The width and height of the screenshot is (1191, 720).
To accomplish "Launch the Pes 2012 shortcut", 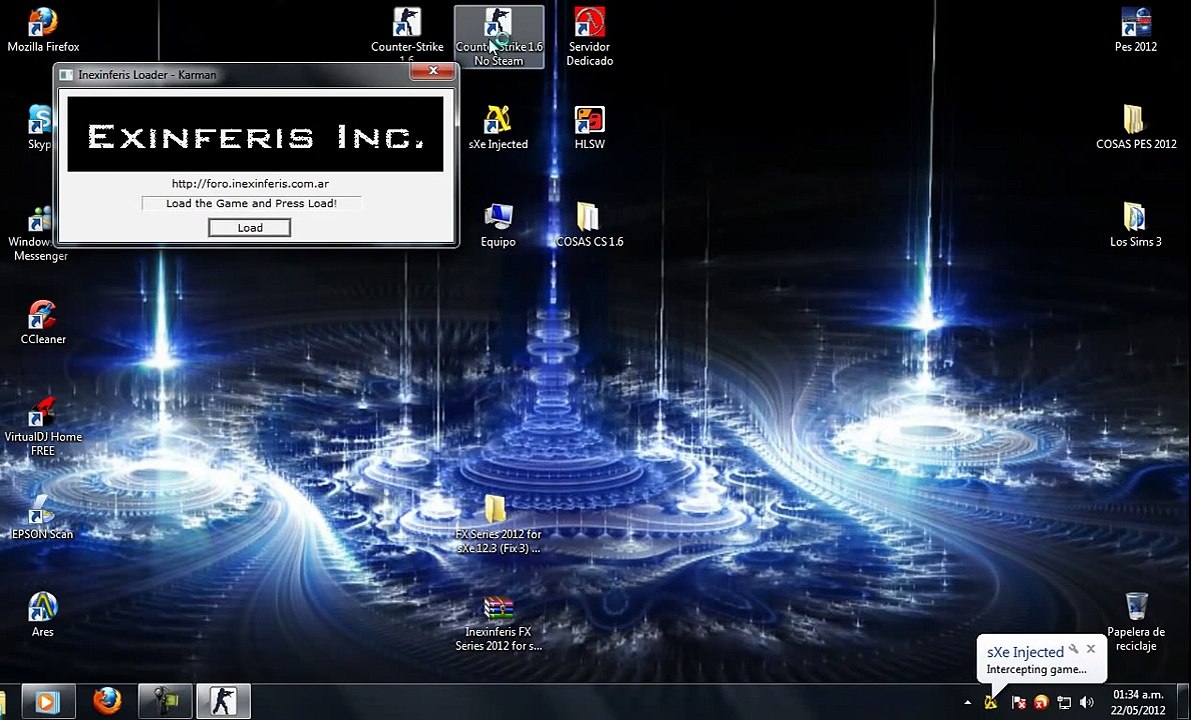I will pos(1136,30).
